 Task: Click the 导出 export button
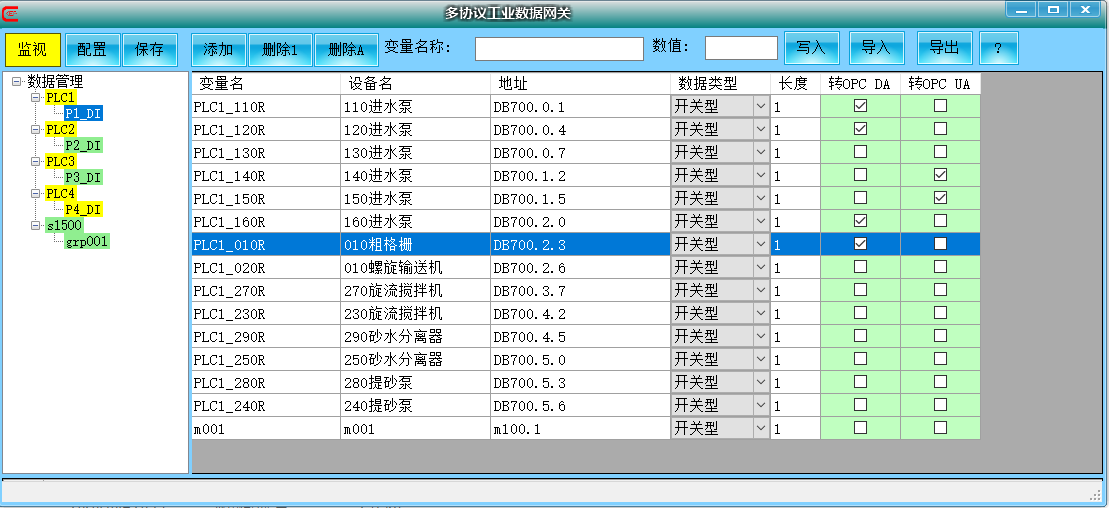click(944, 47)
